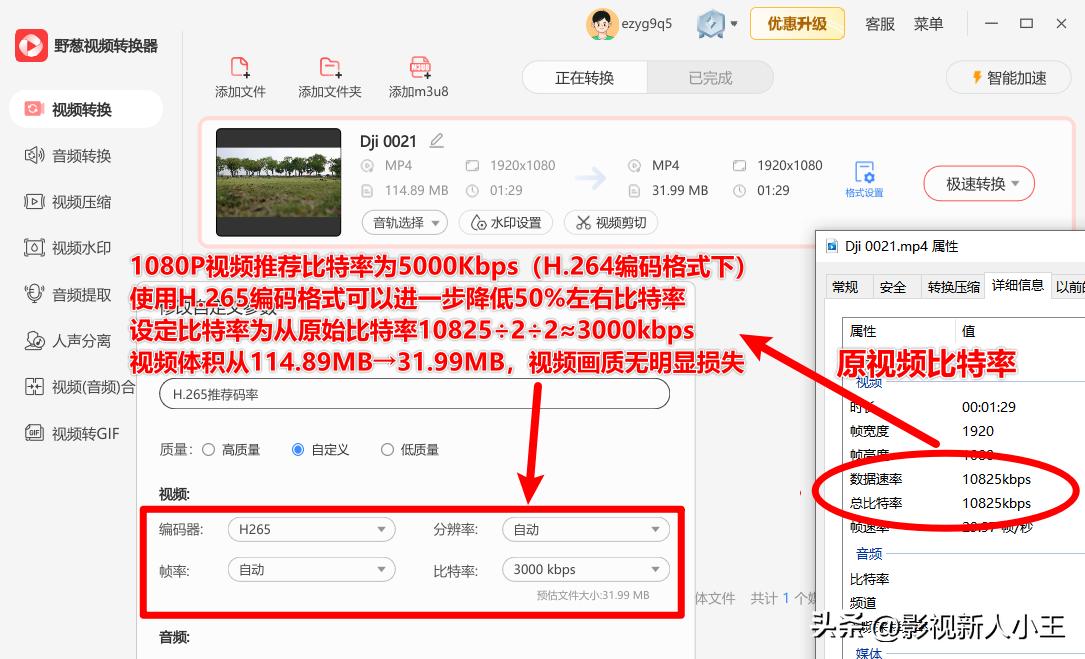The image size is (1085, 659).
Task: Open General (常规) tab in Properties window
Action: (846, 287)
